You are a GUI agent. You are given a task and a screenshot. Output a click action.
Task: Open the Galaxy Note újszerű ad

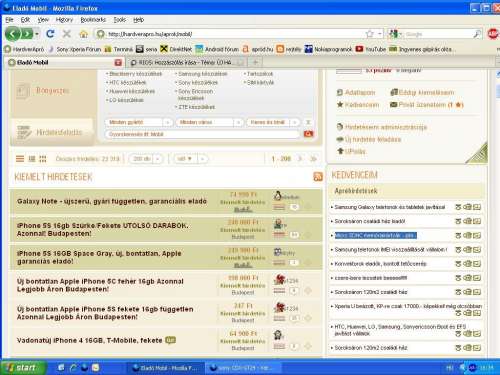point(112,201)
